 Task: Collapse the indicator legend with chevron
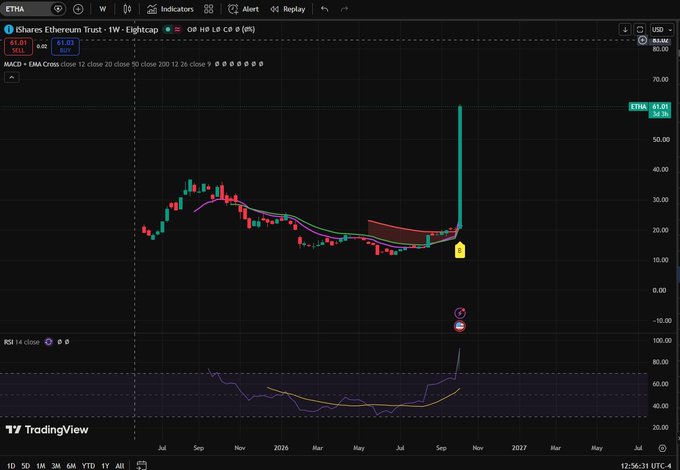[x=12, y=77]
